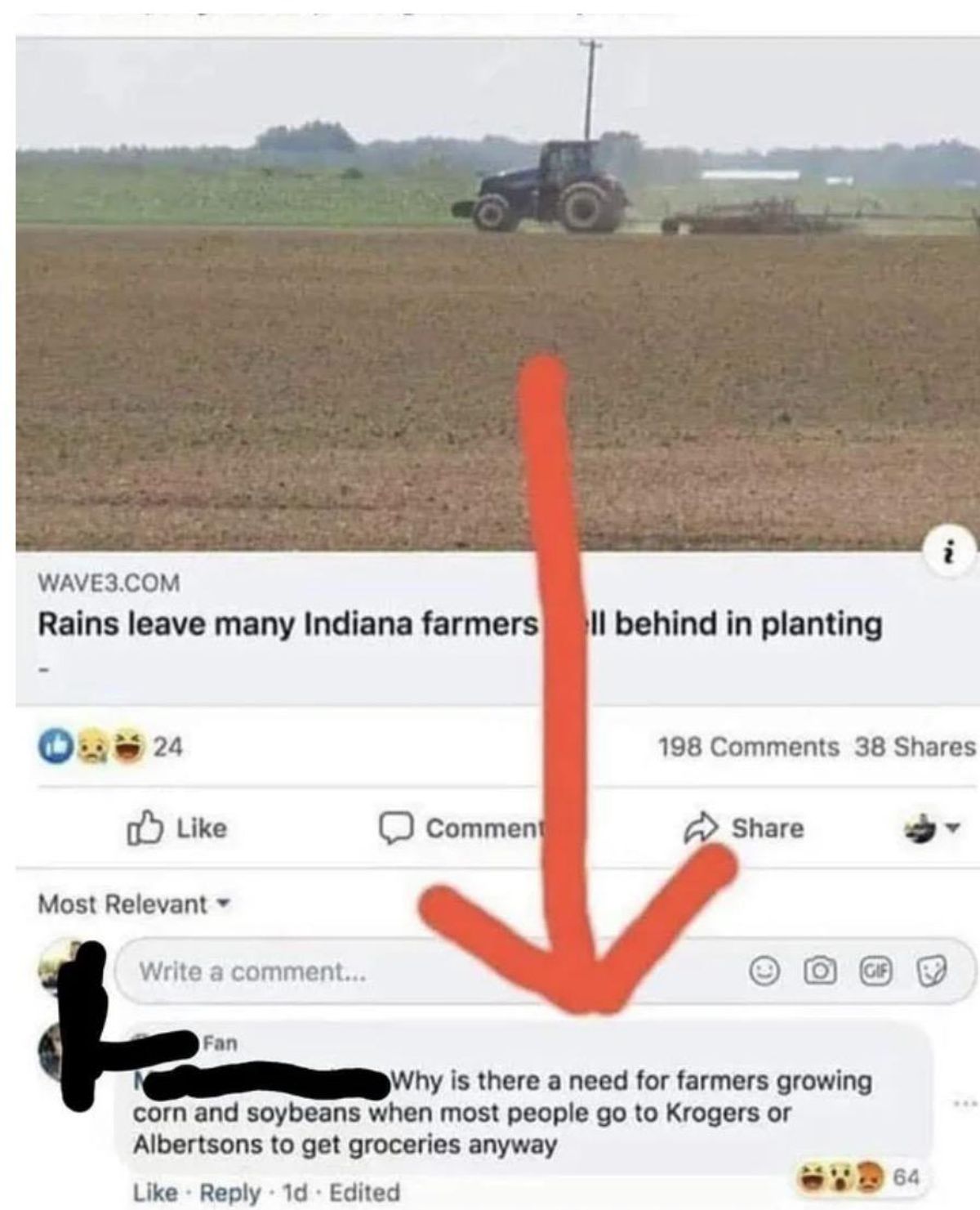Image resolution: width=980 pixels, height=1210 pixels.
Task: Open the Indiana farmers article headline
Action: click(x=461, y=624)
